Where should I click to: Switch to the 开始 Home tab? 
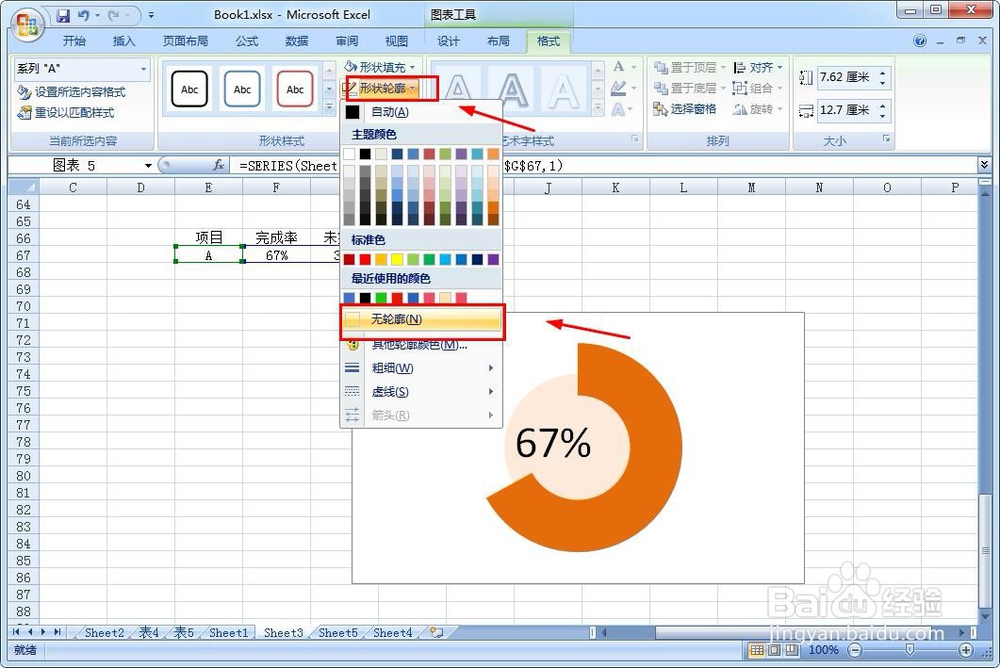pos(74,41)
